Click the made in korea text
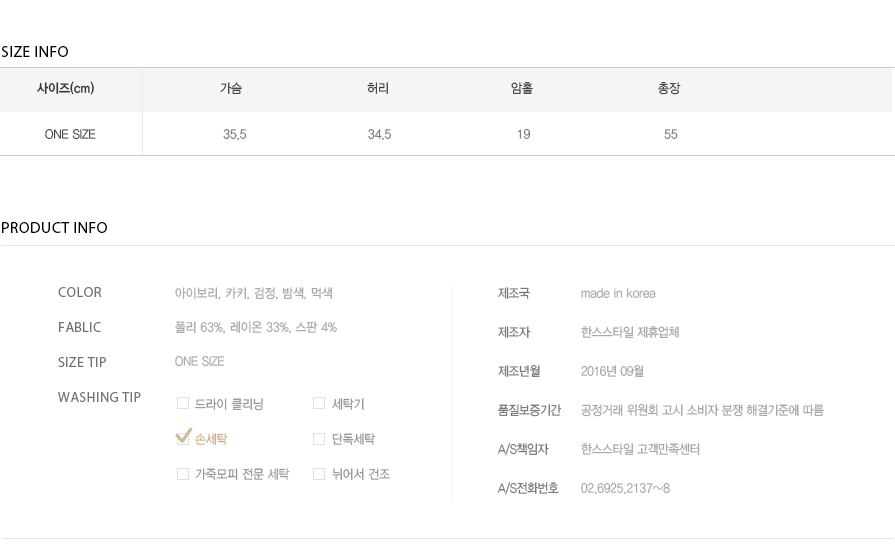Image resolution: width=895 pixels, height=558 pixels. point(618,293)
